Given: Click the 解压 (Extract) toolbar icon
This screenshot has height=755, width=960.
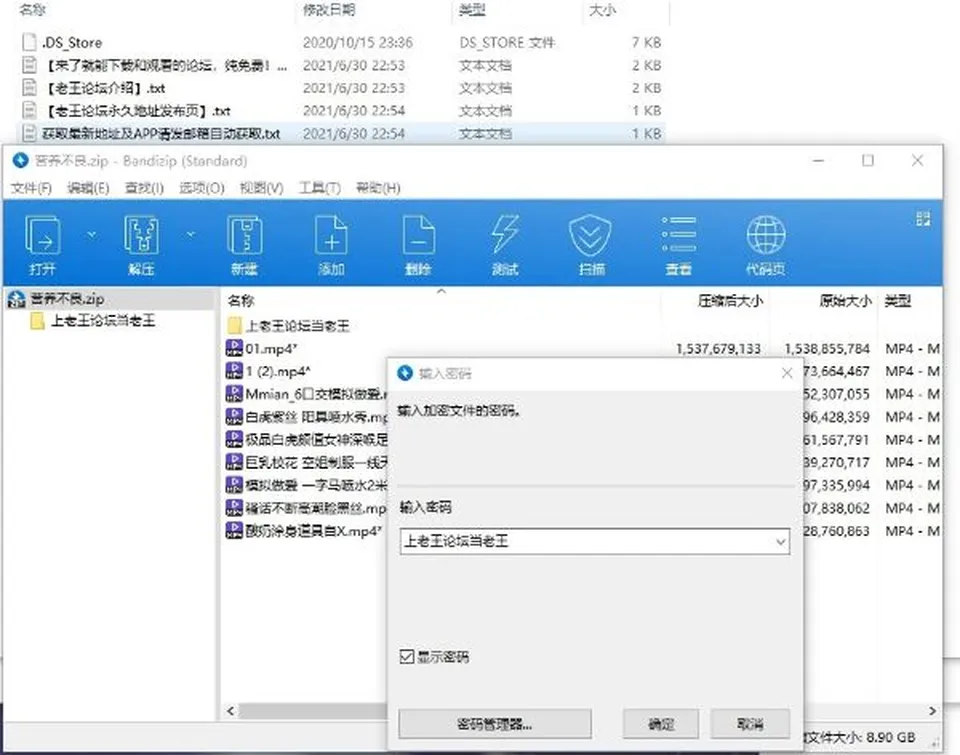Looking at the screenshot, I should coord(141,236).
